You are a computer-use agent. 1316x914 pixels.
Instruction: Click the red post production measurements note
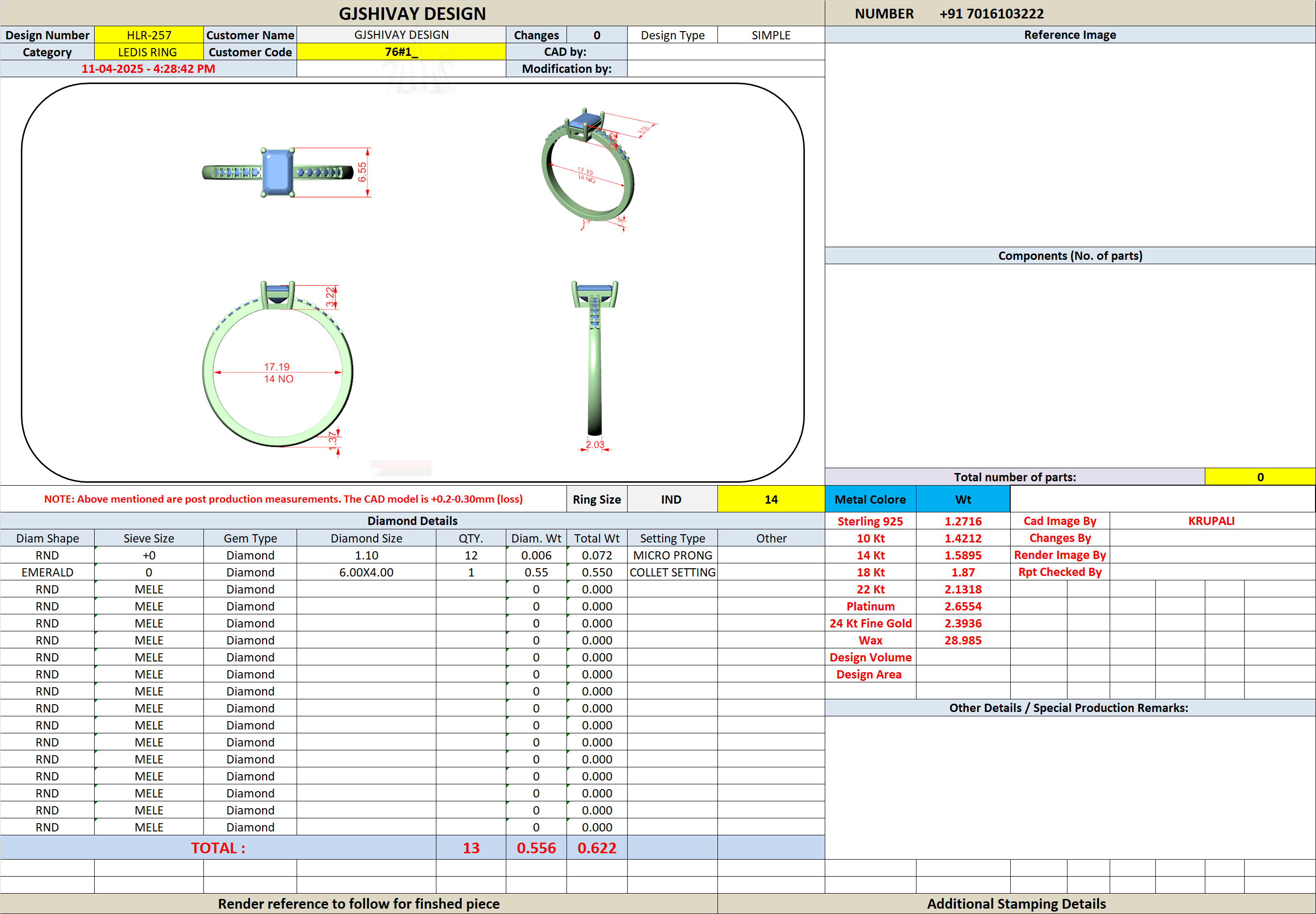tap(283, 499)
